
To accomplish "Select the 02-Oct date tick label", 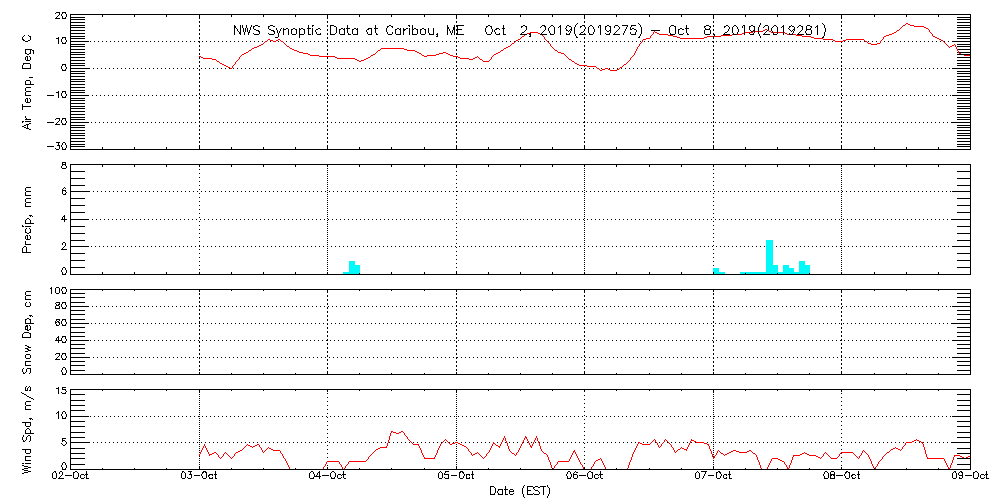I will (71, 477).
